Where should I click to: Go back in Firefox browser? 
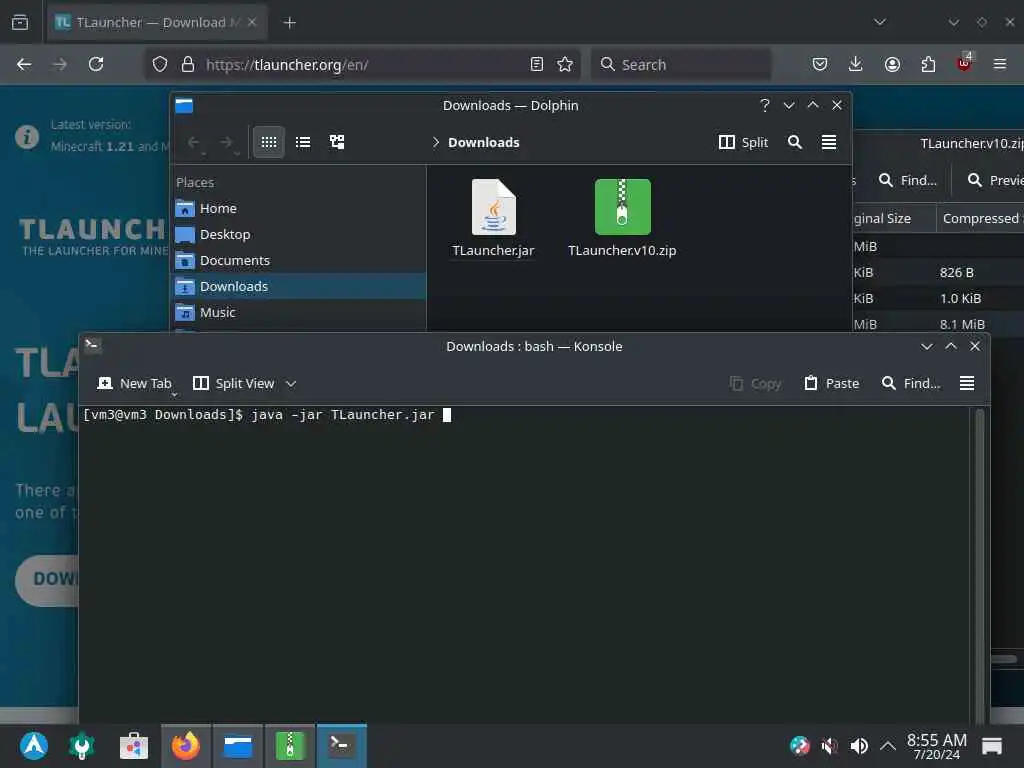point(24,64)
